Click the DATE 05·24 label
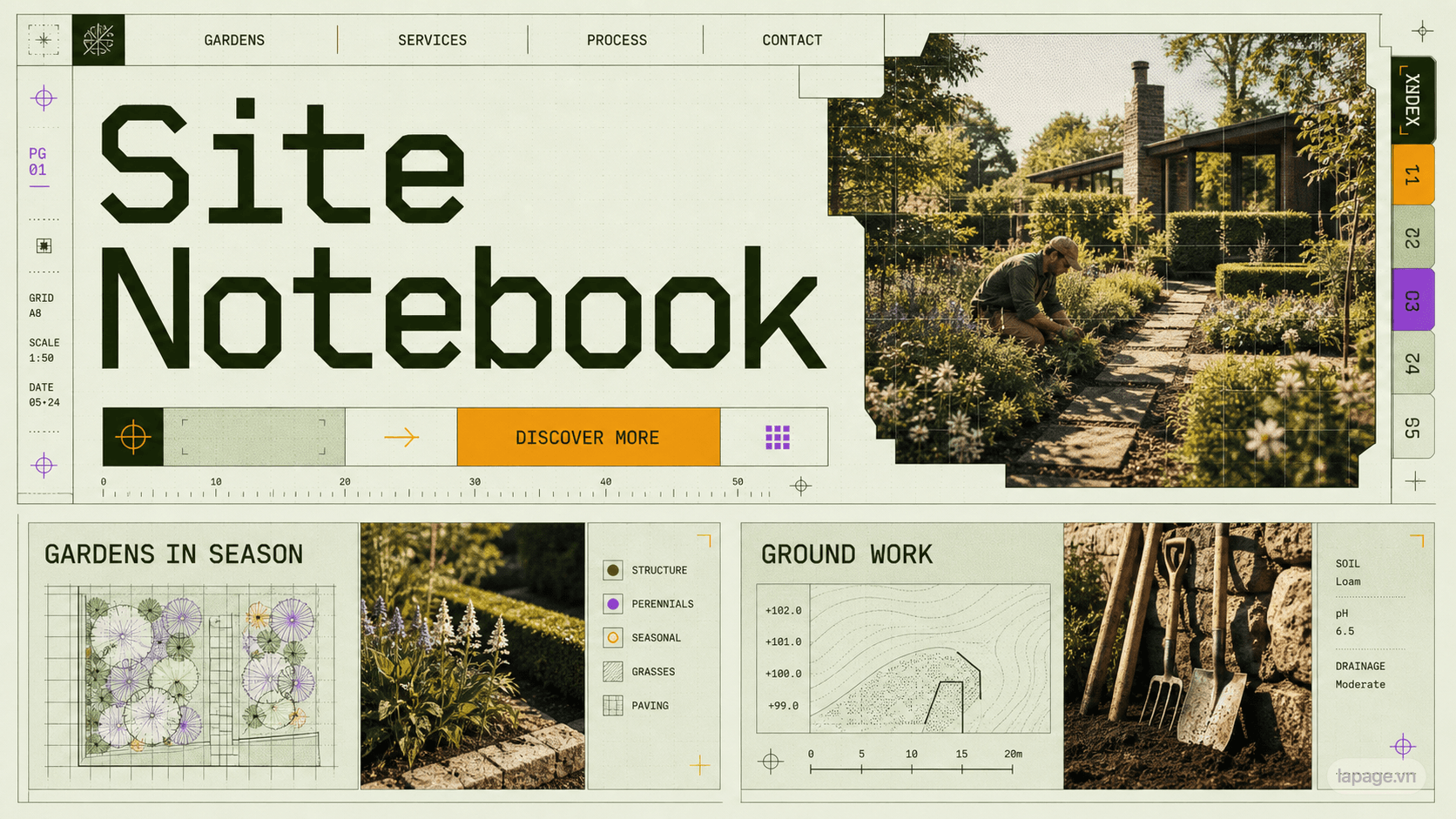The height and width of the screenshot is (819, 1456). (44, 394)
